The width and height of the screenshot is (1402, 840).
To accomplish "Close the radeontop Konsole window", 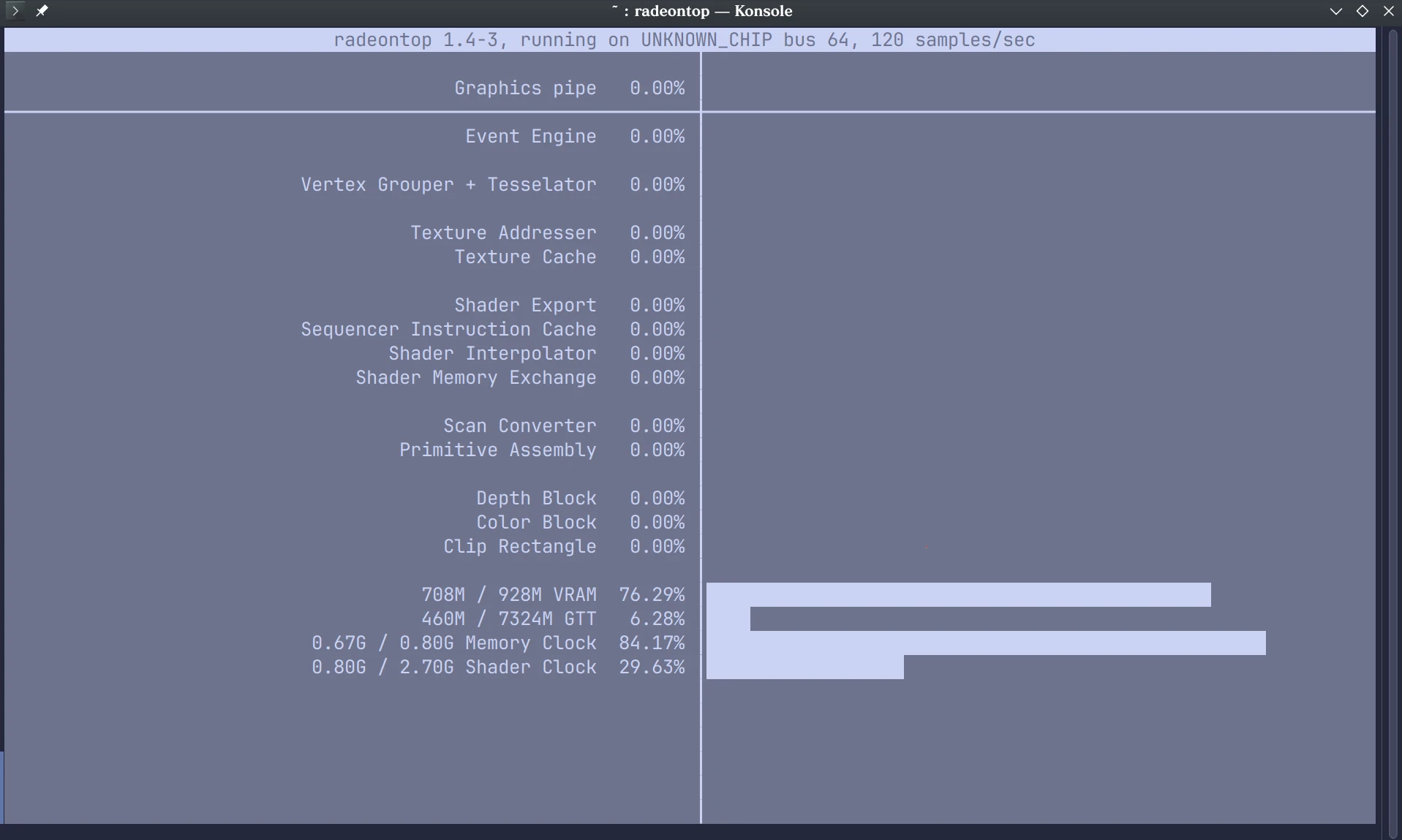I will [1388, 11].
